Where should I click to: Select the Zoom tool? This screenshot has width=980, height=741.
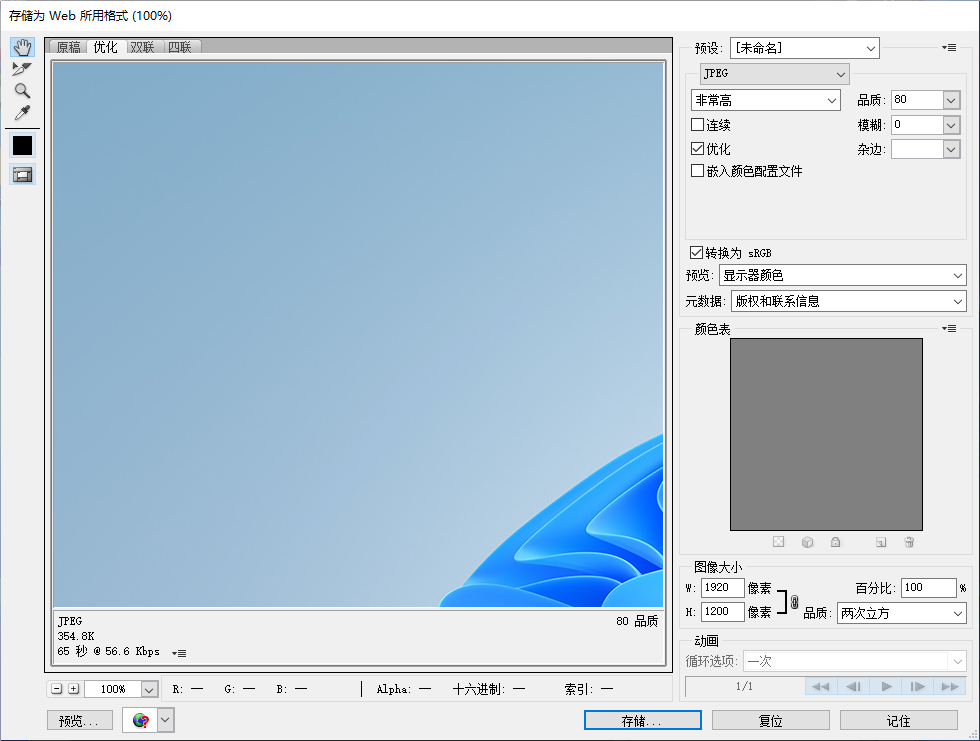point(22,90)
